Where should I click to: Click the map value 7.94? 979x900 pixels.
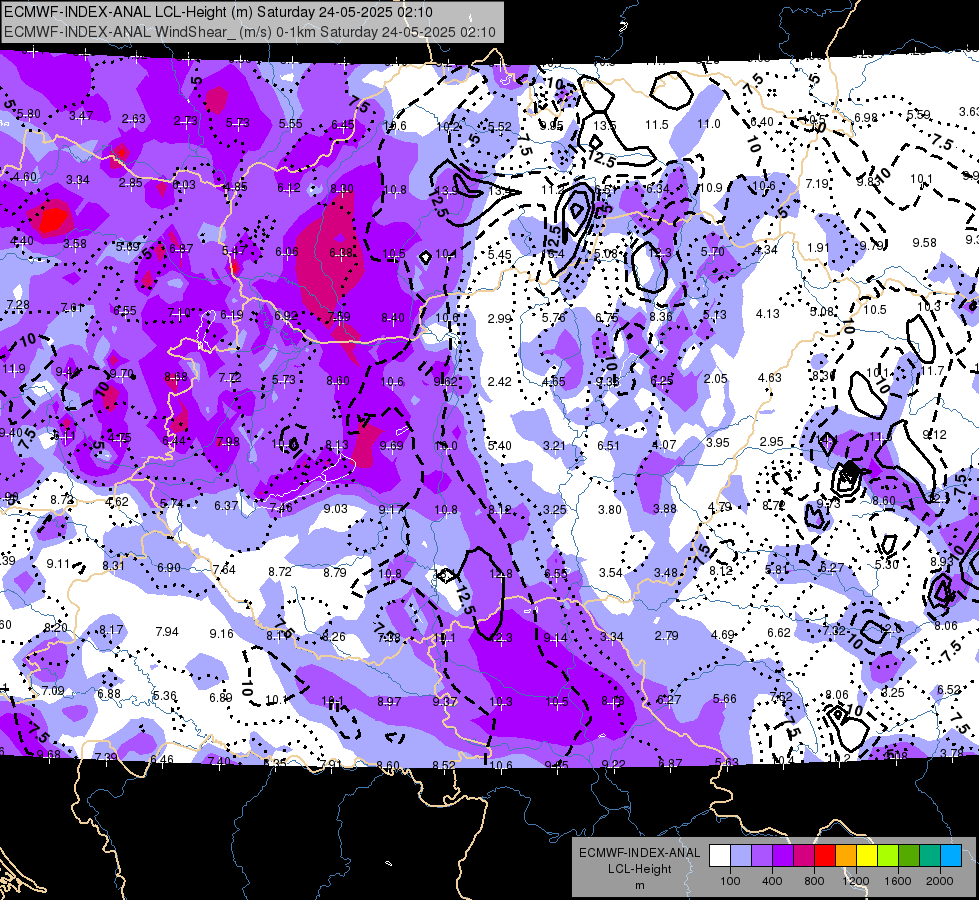coord(167,632)
